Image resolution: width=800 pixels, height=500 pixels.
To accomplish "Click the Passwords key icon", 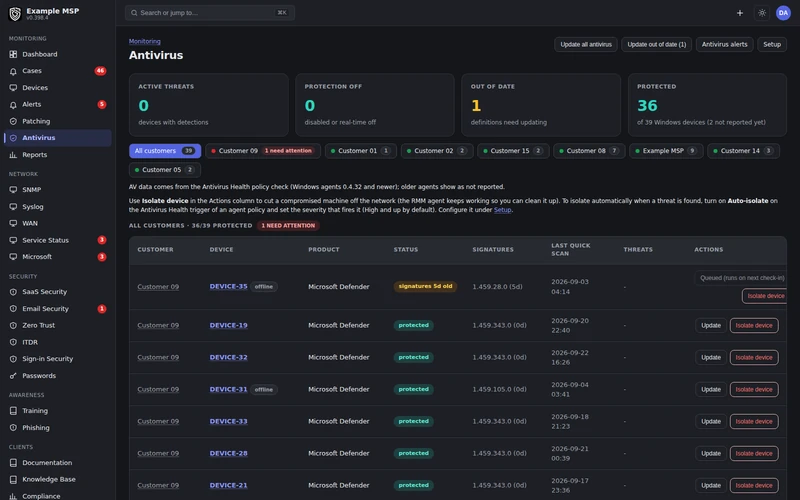I will [x=13, y=376].
